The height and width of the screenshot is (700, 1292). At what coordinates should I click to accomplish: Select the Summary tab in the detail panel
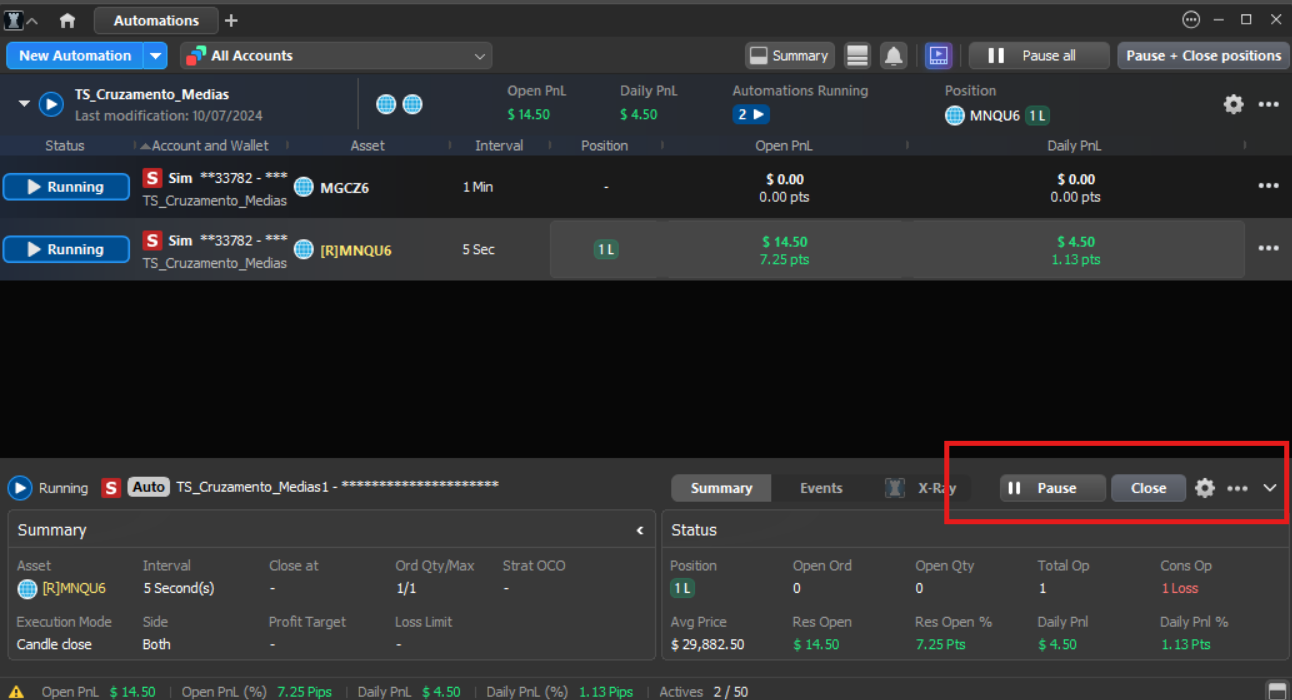coord(721,488)
